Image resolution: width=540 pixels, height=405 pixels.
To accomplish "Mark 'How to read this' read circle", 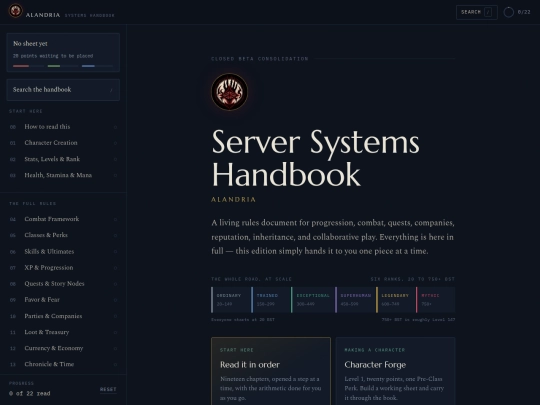I will pos(115,127).
